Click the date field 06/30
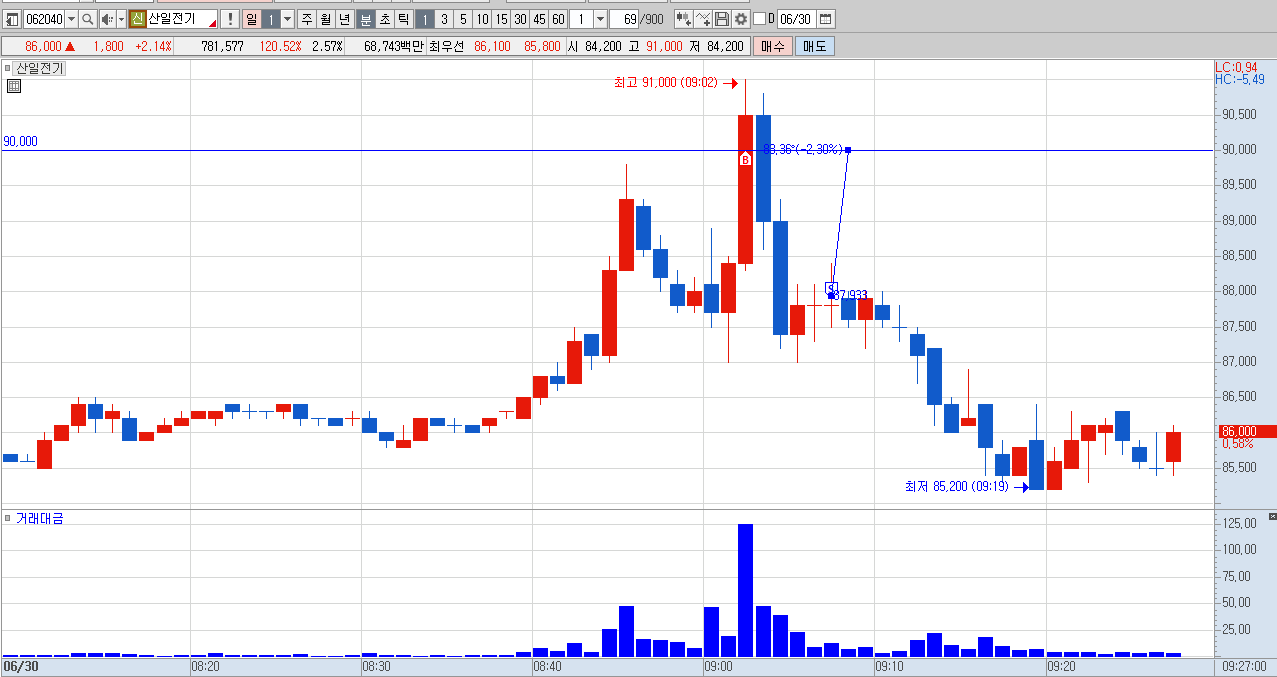The image size is (1277, 677). pyautogui.click(x=796, y=19)
